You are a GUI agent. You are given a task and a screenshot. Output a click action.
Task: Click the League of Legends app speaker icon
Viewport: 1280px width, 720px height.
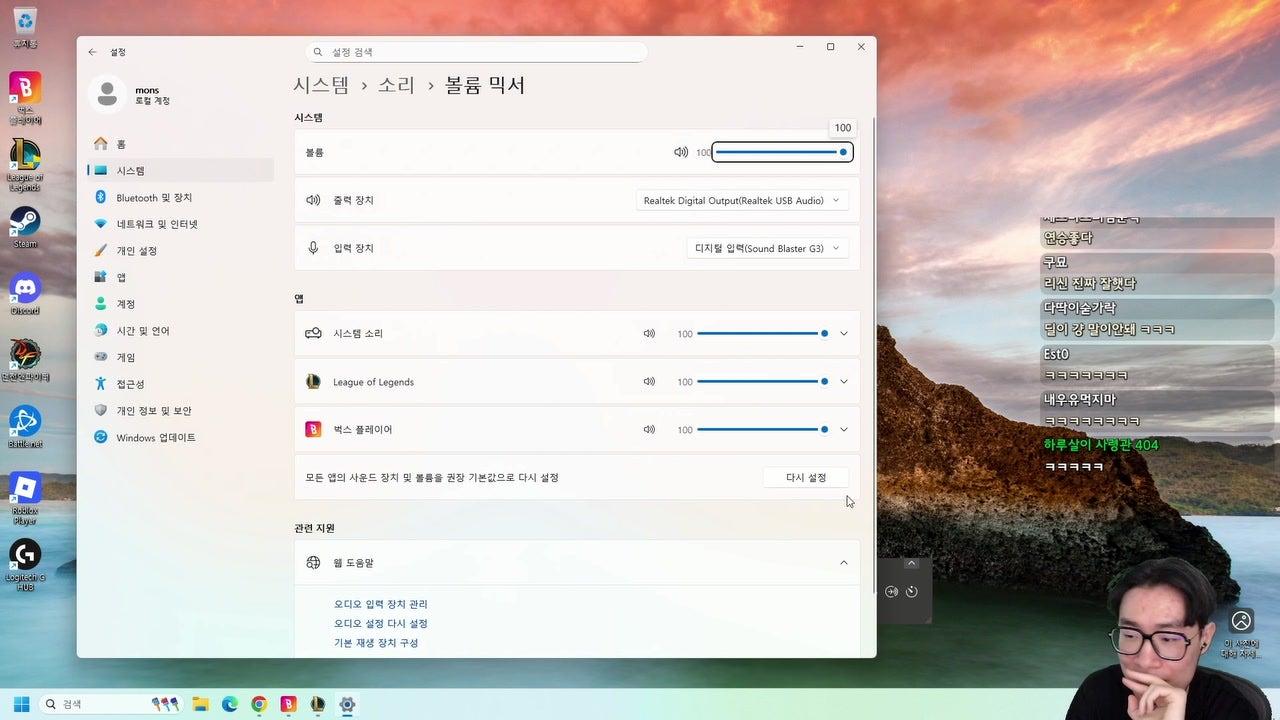coord(649,381)
